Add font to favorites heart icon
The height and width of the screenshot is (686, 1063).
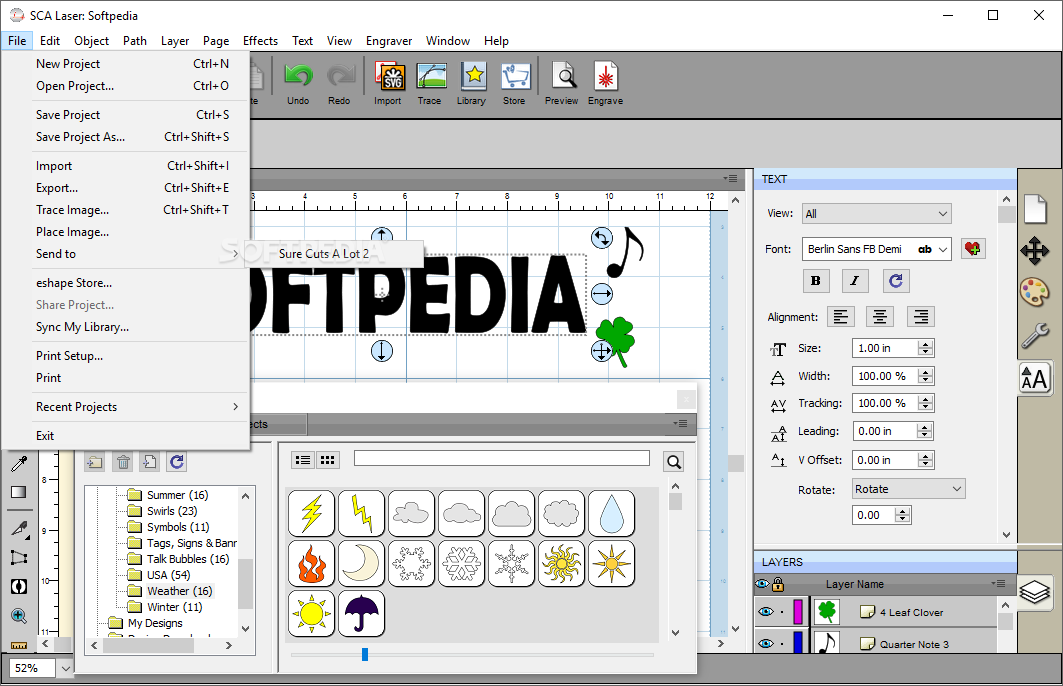click(973, 249)
